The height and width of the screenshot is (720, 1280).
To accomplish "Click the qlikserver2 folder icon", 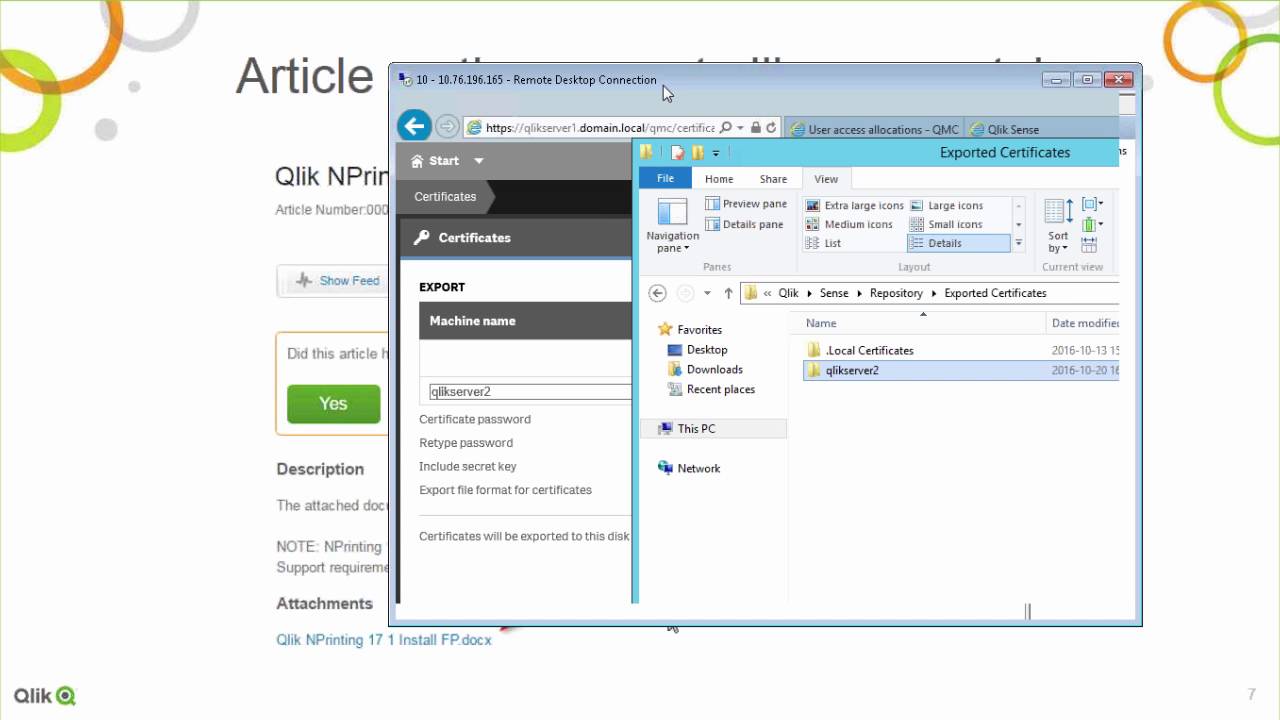I will pyautogui.click(x=814, y=370).
